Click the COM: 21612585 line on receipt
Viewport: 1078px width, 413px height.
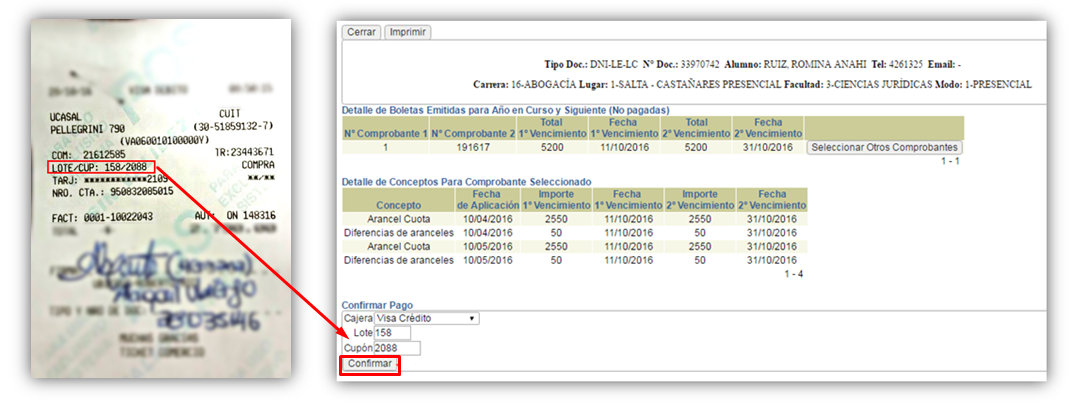[x=88, y=155]
